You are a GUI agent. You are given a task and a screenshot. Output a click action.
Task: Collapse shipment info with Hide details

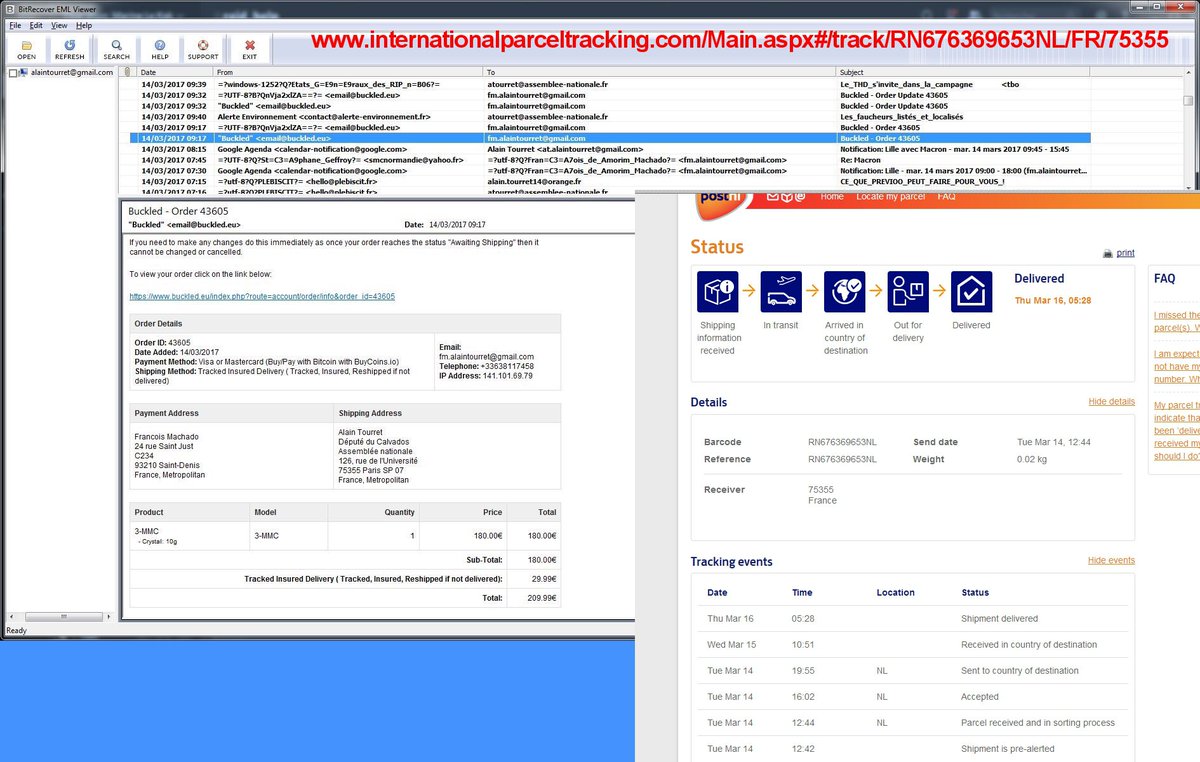1111,401
